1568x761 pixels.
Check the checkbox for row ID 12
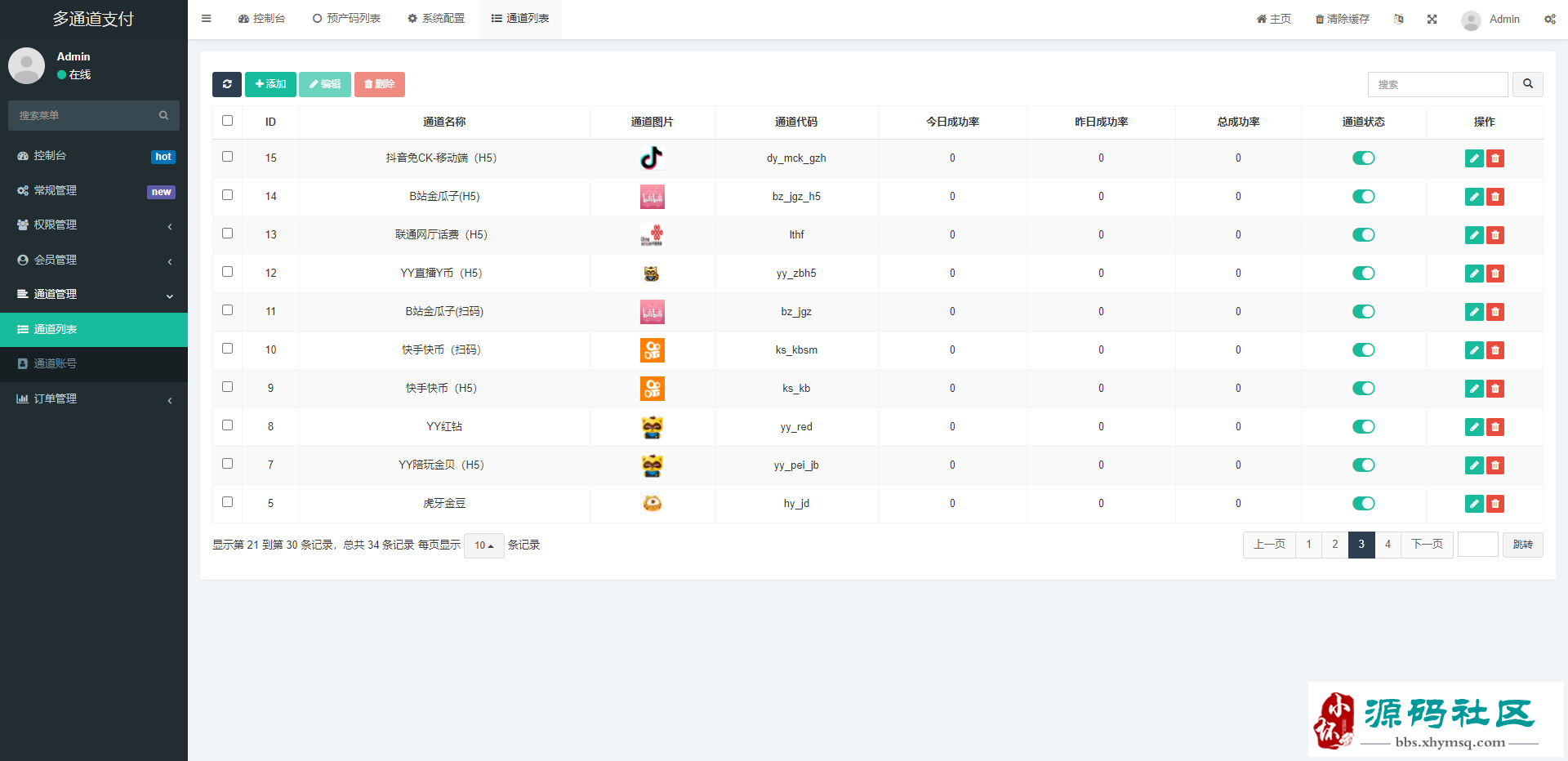(228, 272)
